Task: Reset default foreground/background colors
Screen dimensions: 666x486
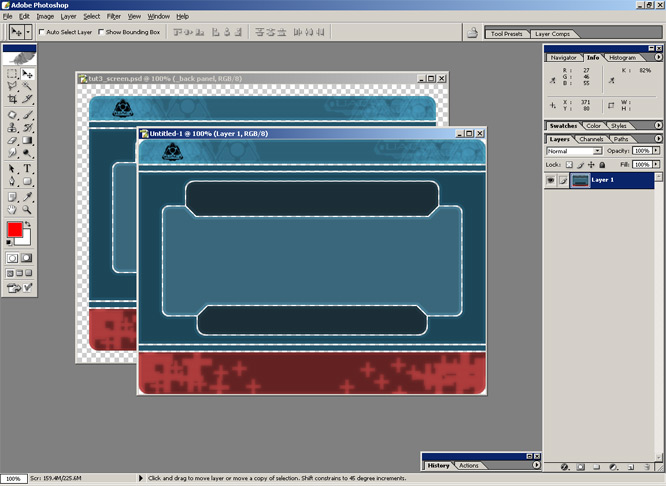Action: 9,243
